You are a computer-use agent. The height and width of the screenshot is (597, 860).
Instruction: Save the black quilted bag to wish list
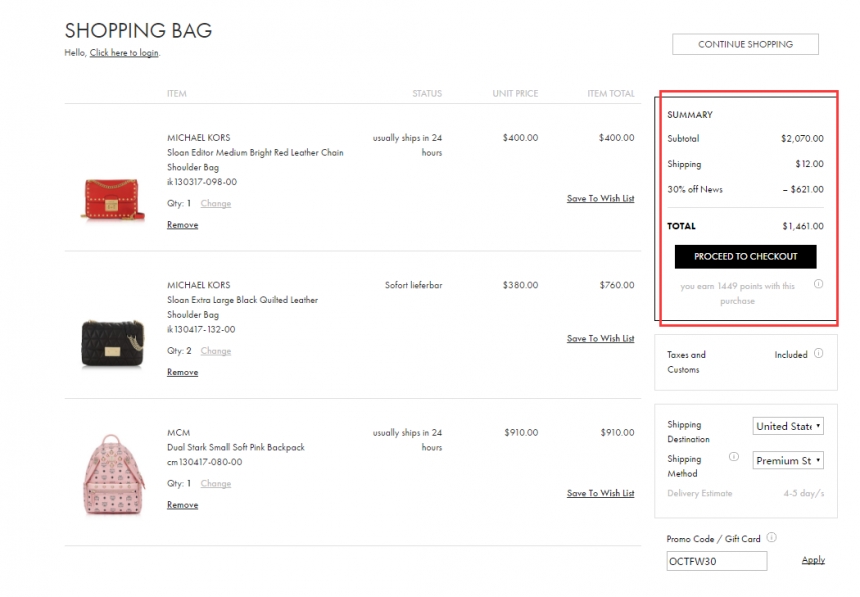point(600,339)
